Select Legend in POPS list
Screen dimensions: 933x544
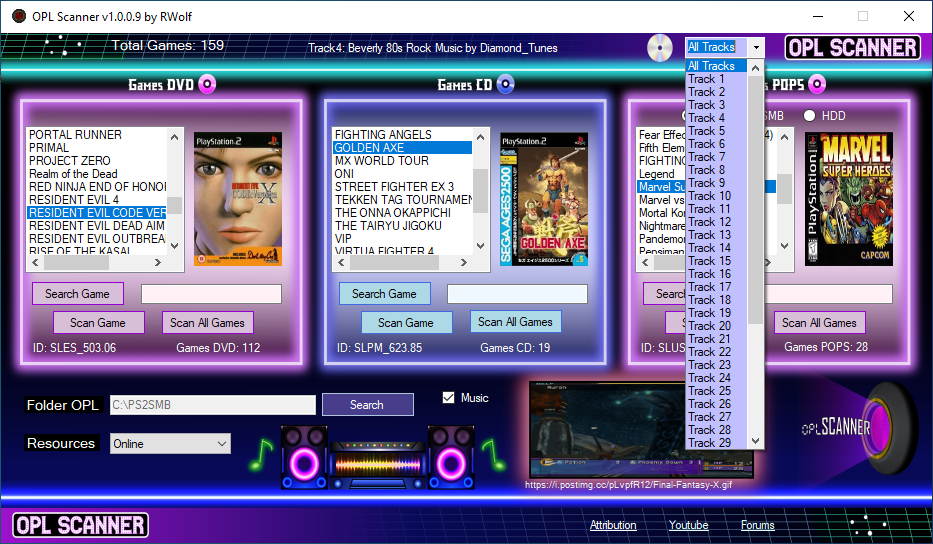tap(661, 174)
